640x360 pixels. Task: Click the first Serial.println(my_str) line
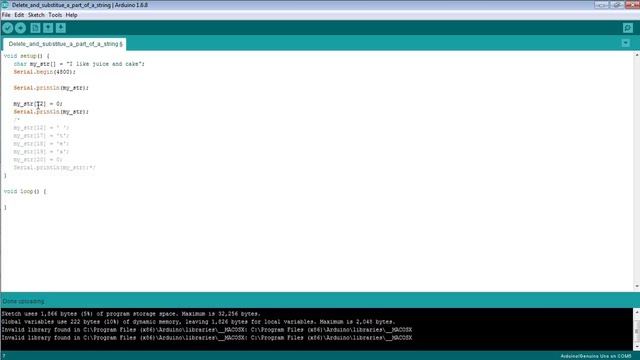coord(51,88)
